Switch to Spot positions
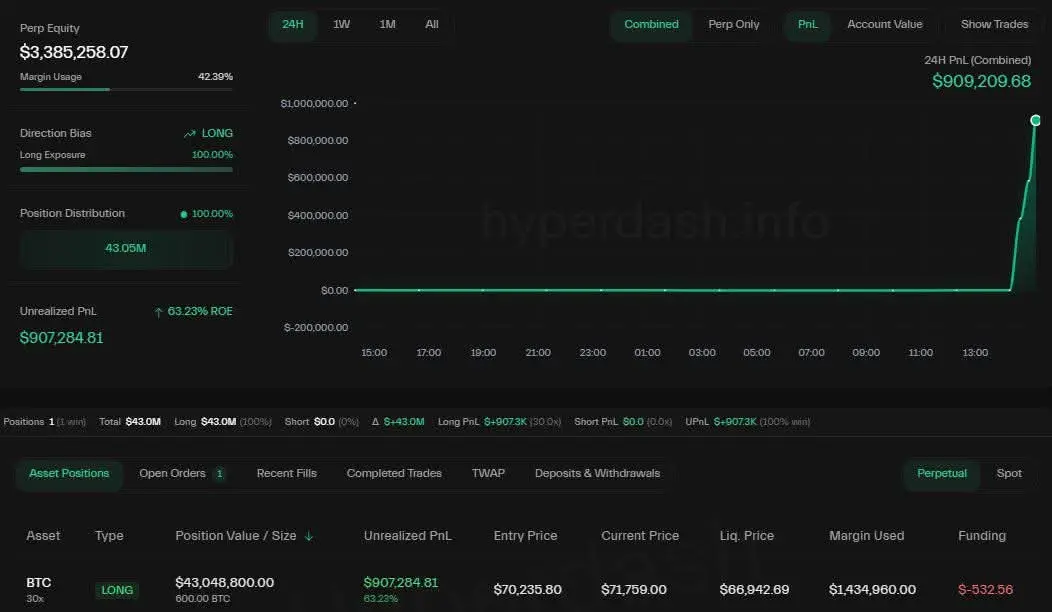Image resolution: width=1052 pixels, height=612 pixels. pyautogui.click(x=1009, y=473)
